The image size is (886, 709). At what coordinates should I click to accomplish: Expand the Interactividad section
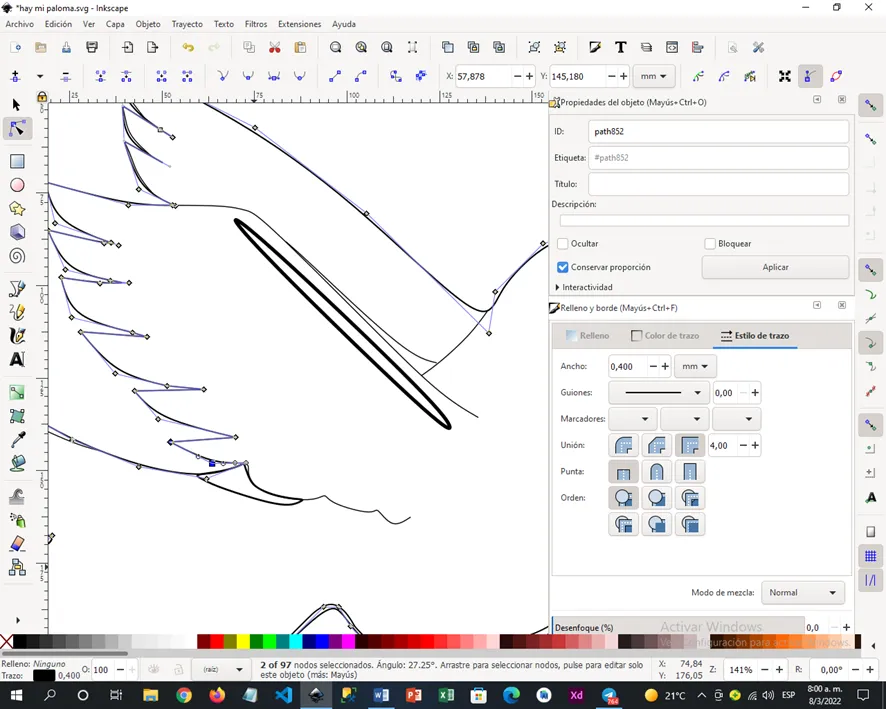click(584, 287)
